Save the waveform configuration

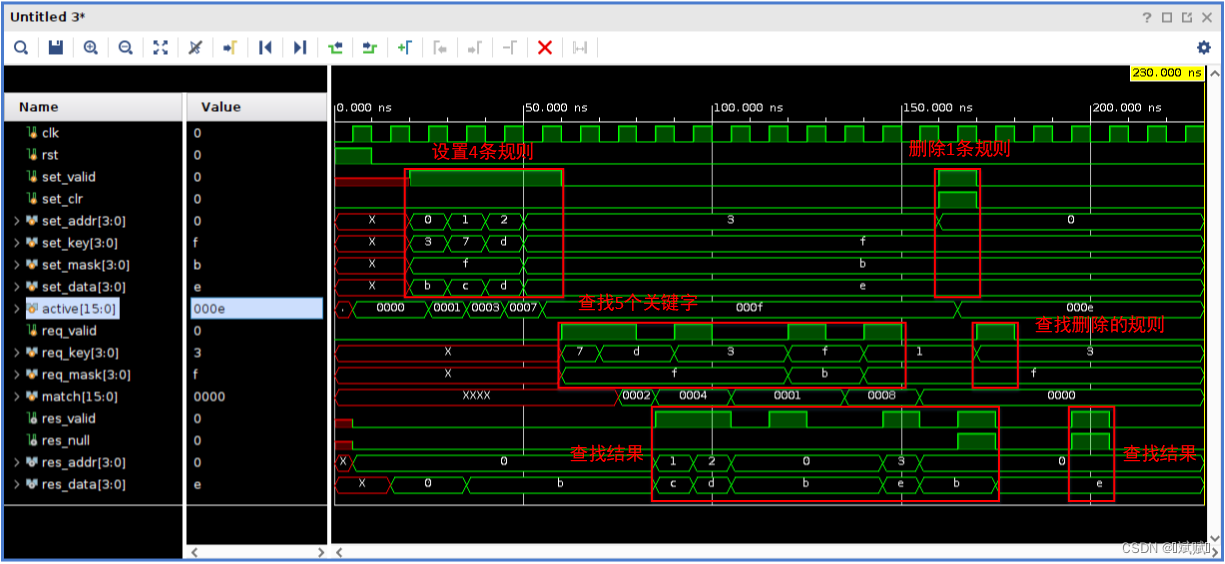tap(56, 47)
